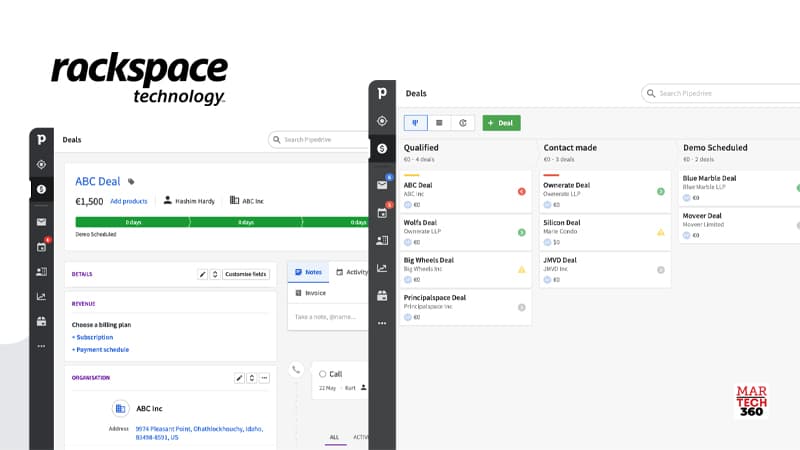Image resolution: width=800 pixels, height=450 pixels.
Task: Open ABC Inc name in Organisation section
Action: pyautogui.click(x=149, y=409)
